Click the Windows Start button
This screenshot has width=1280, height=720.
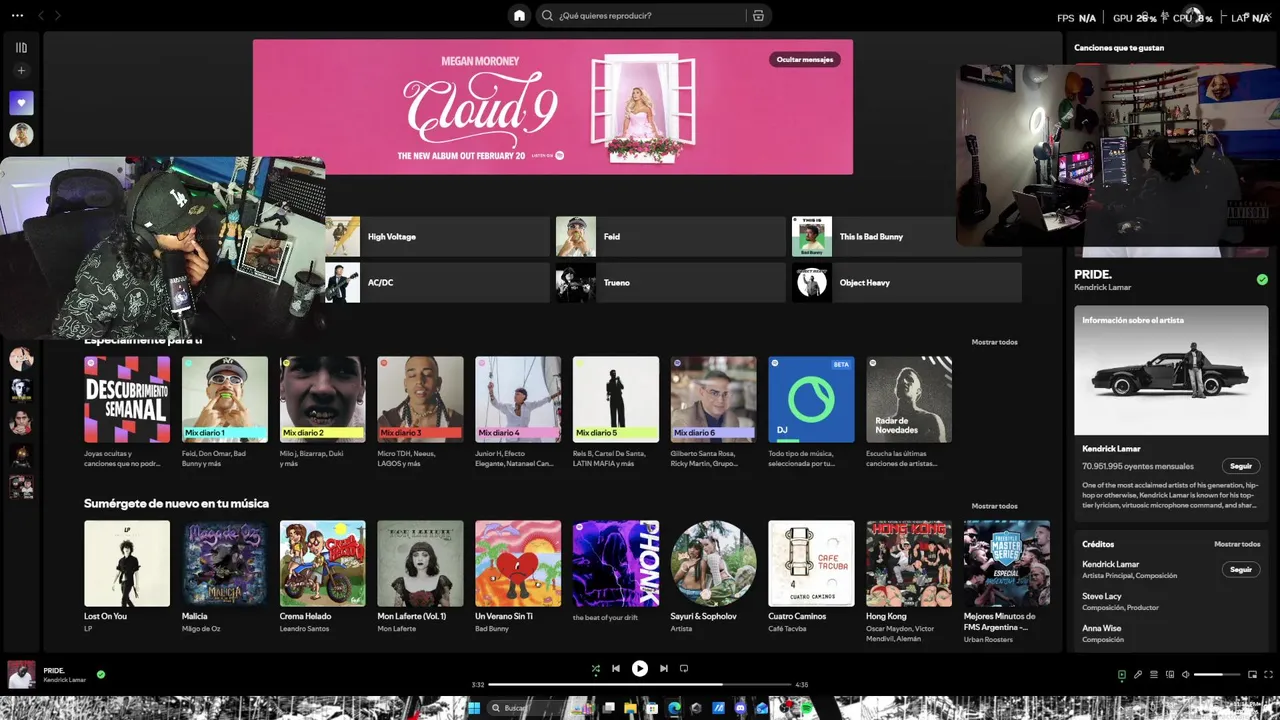pos(474,708)
